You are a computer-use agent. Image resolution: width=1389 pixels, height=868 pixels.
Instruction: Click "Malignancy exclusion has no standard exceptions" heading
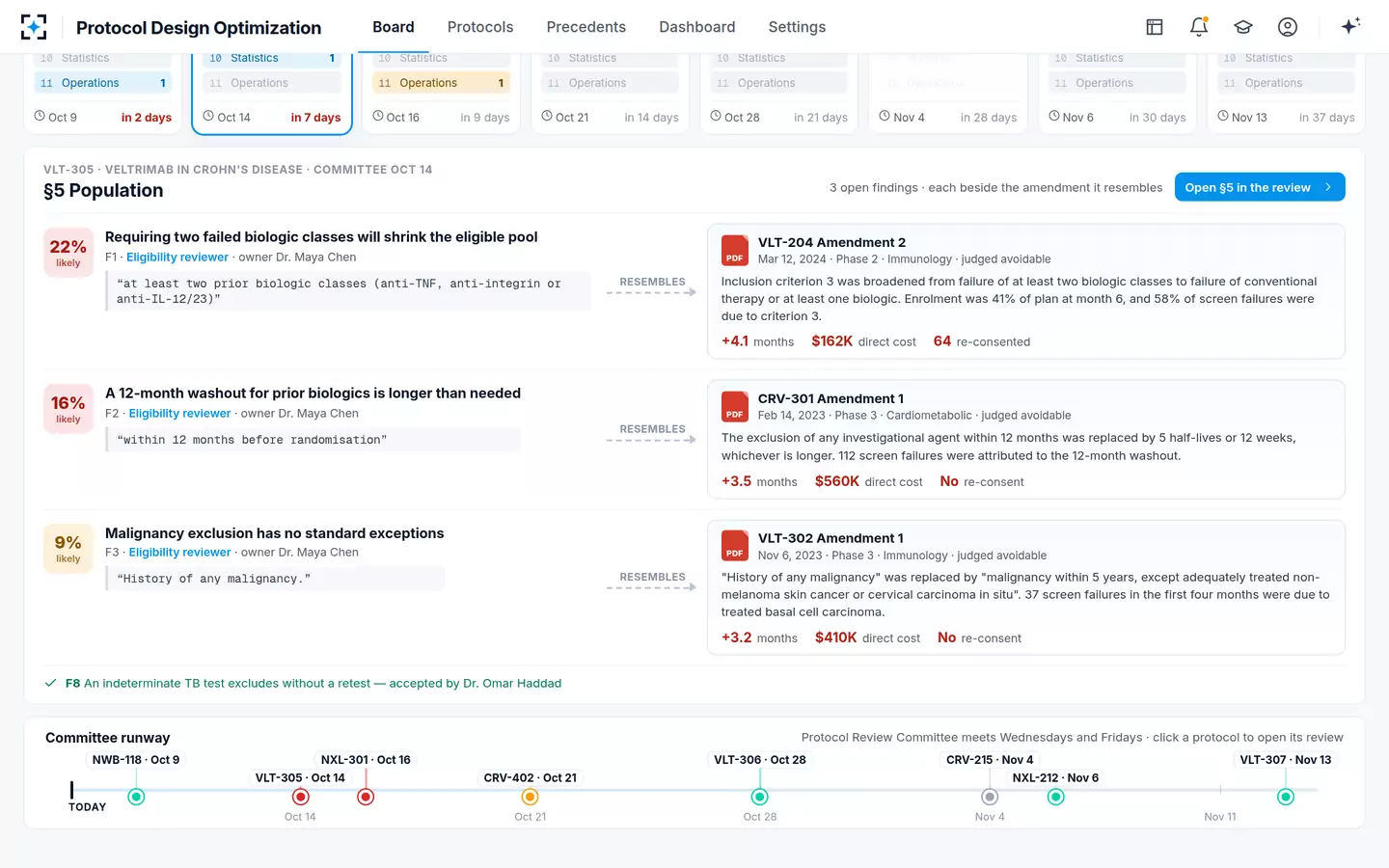click(x=275, y=533)
